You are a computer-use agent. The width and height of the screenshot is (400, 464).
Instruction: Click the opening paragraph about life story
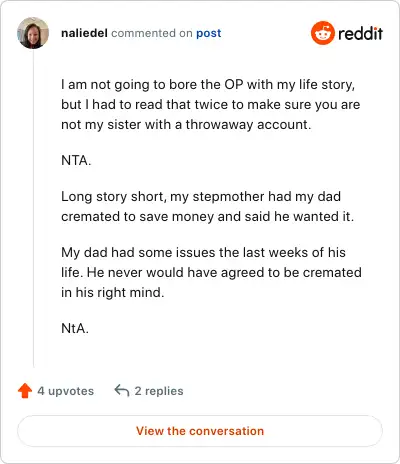tap(211, 104)
